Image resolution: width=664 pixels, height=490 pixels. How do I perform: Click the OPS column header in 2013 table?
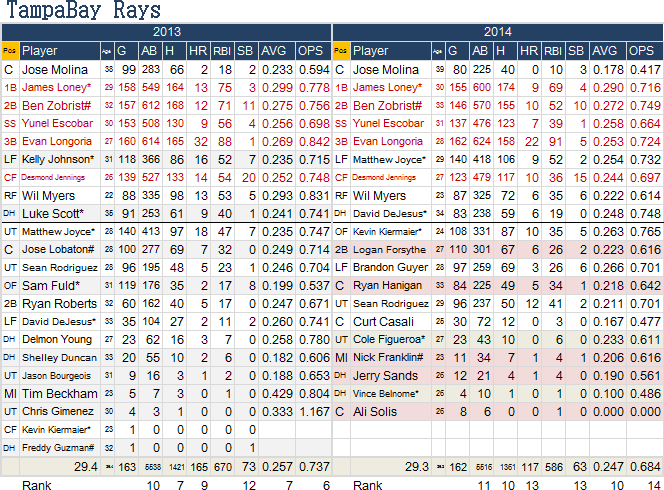coord(310,51)
